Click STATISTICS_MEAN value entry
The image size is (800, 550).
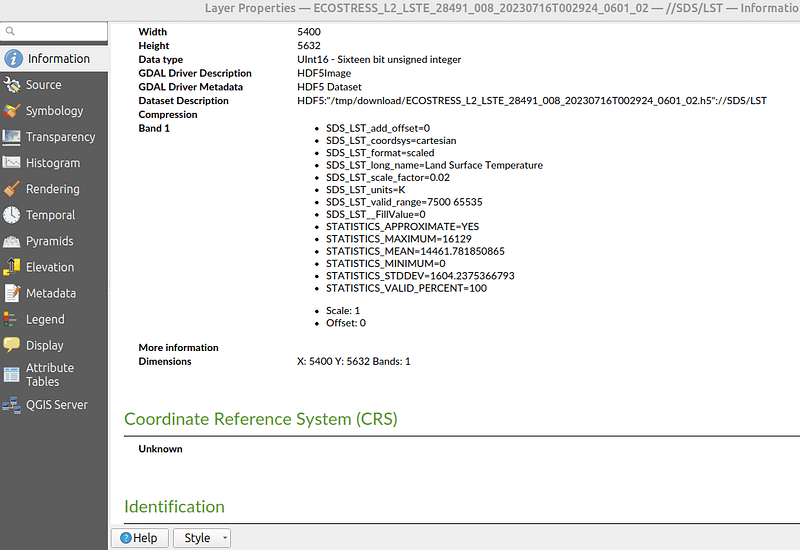tap(415, 251)
